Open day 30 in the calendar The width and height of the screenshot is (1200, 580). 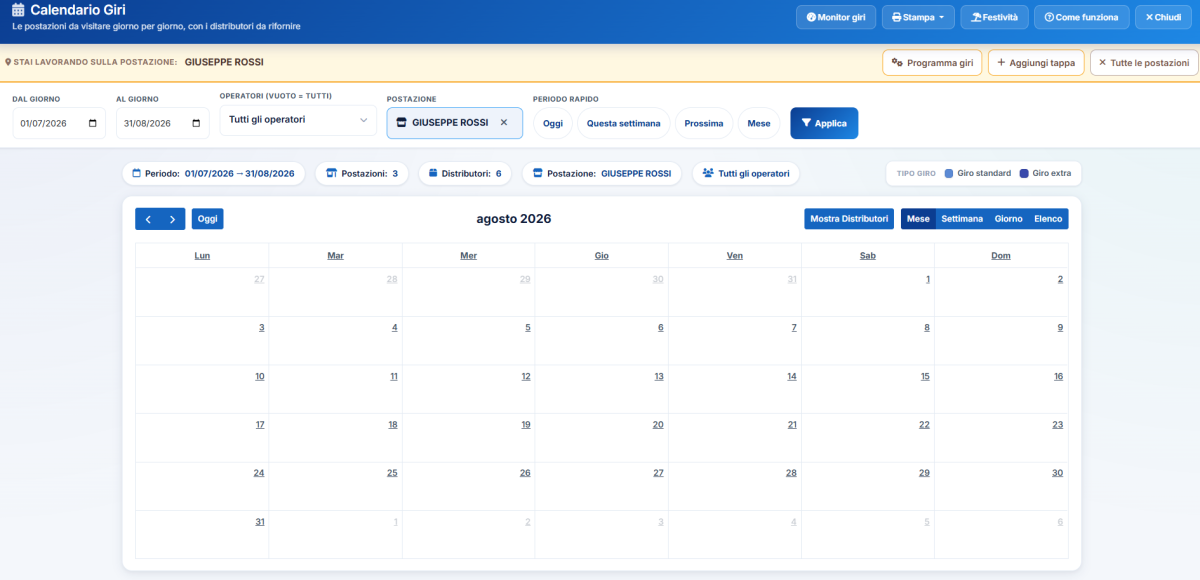point(1057,473)
